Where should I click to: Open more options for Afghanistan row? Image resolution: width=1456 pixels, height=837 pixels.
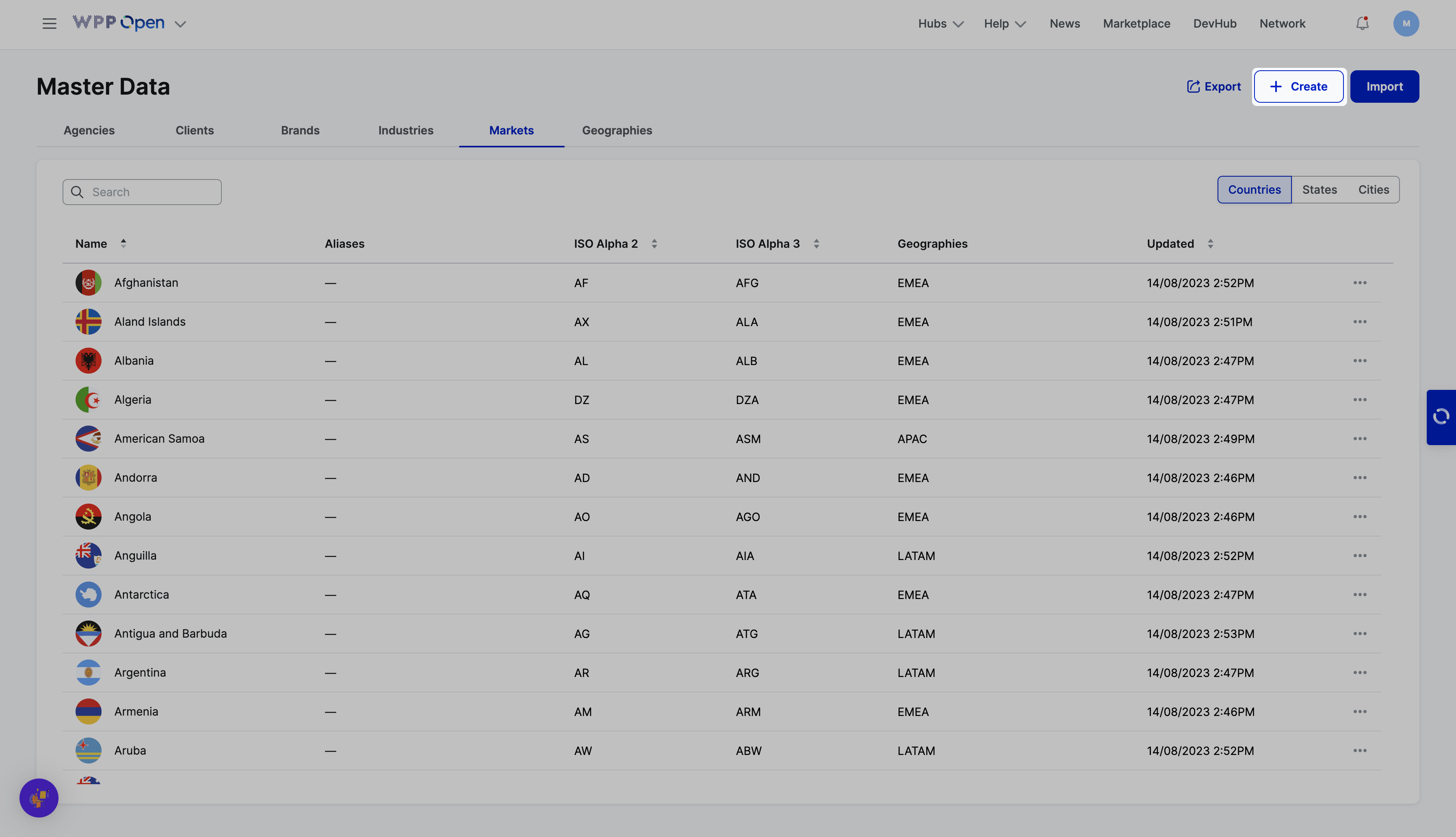1359,283
